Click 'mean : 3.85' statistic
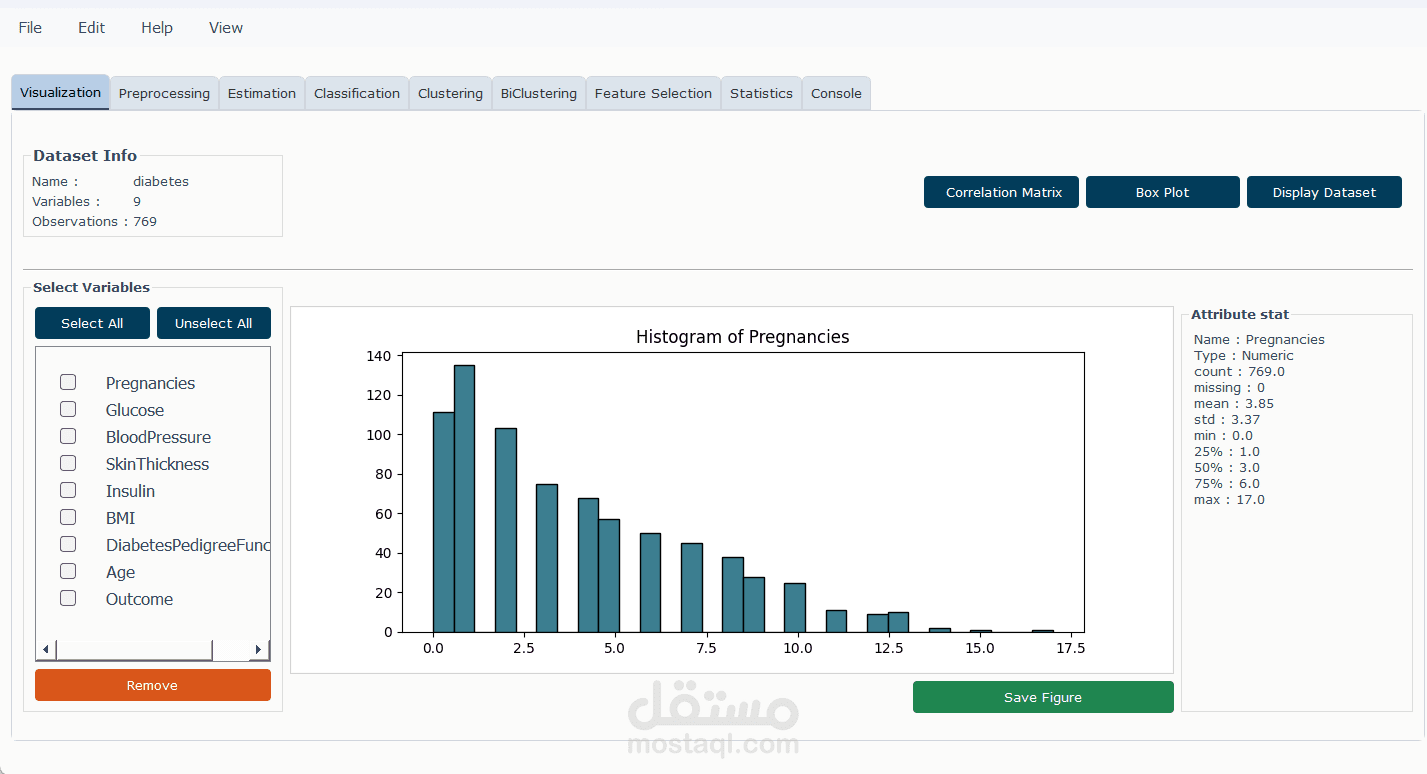The width and height of the screenshot is (1427, 774). 1234,404
